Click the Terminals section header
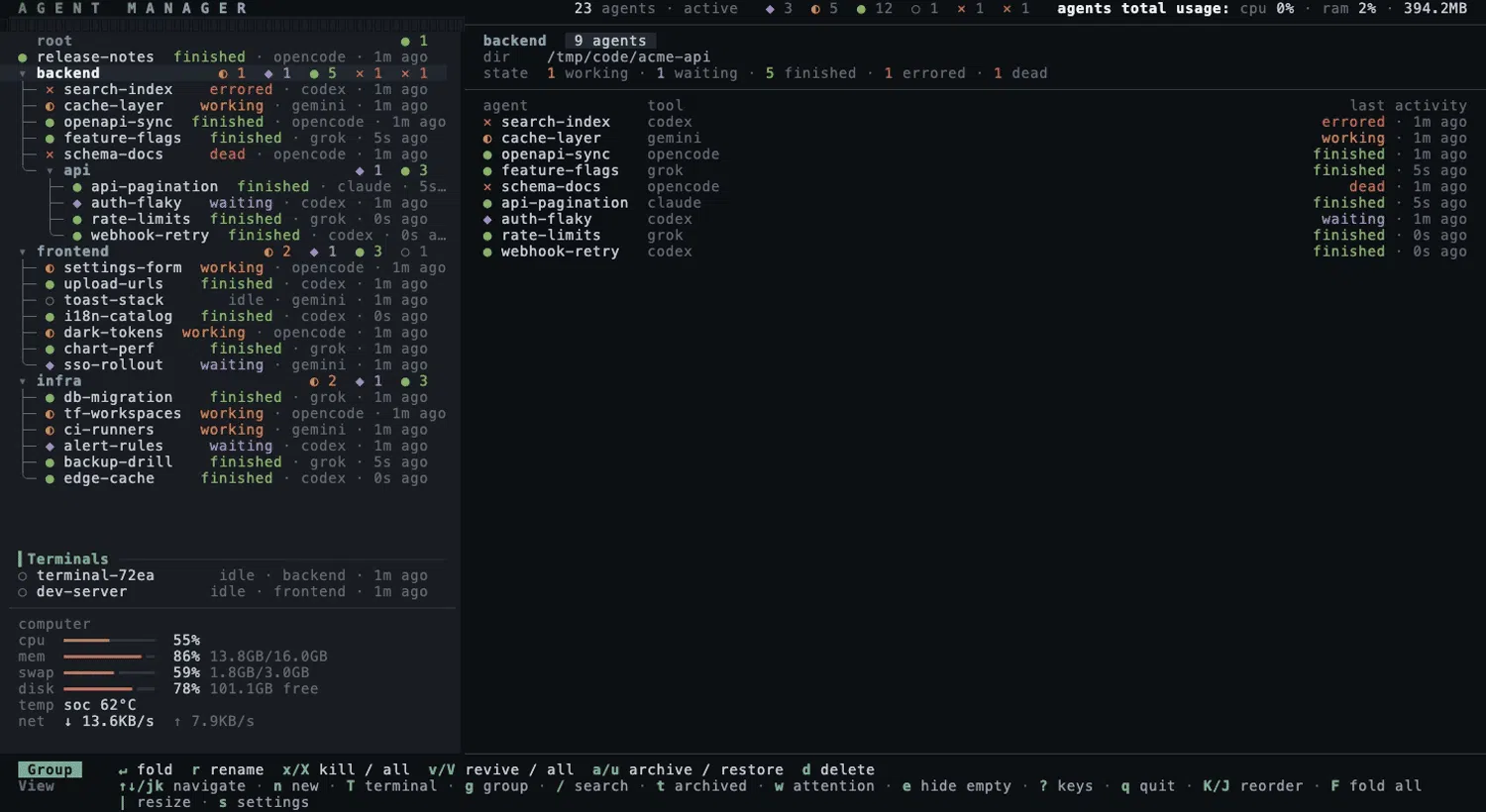Screen dimensions: 1486x812 coord(67,559)
